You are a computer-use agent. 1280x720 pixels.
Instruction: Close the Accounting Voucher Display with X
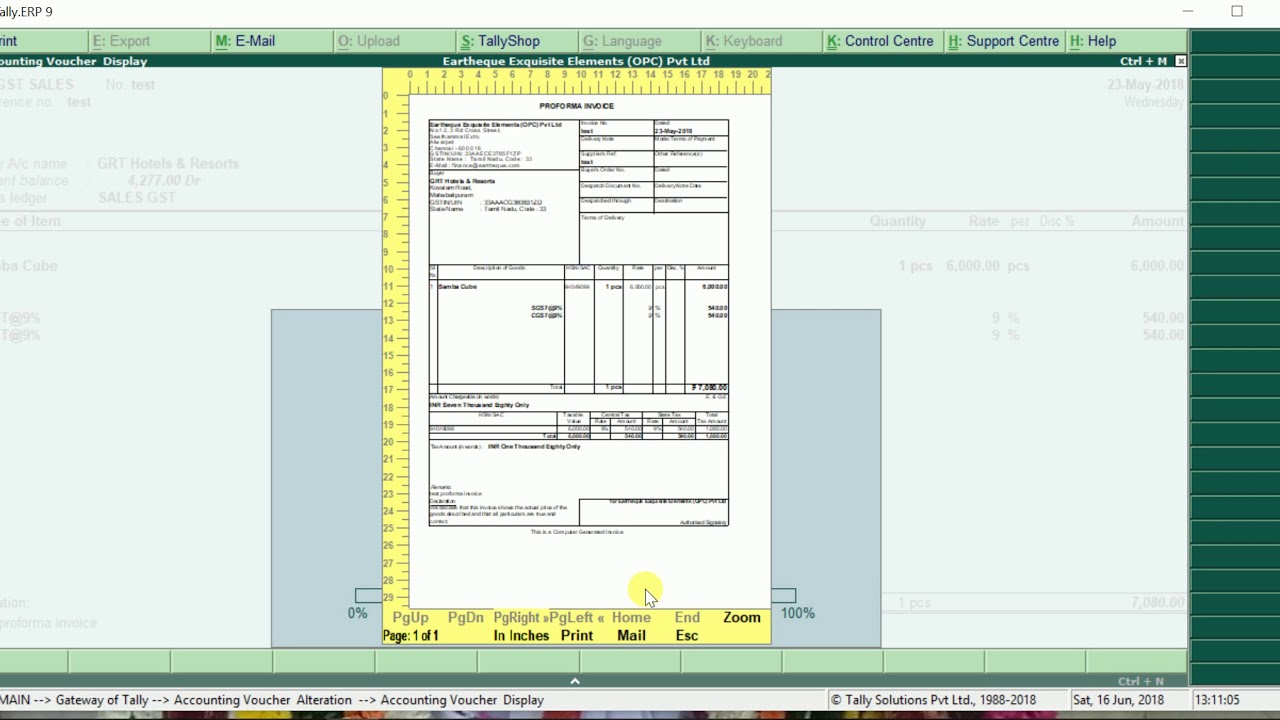[x=1181, y=61]
